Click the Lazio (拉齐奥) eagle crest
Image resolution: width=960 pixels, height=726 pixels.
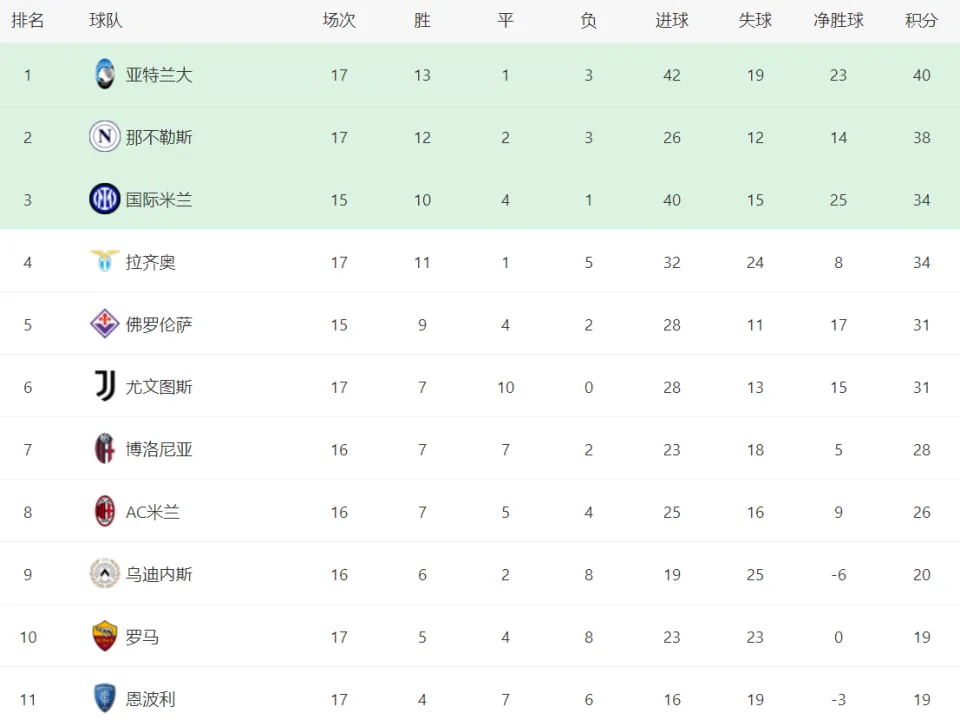[105, 261]
